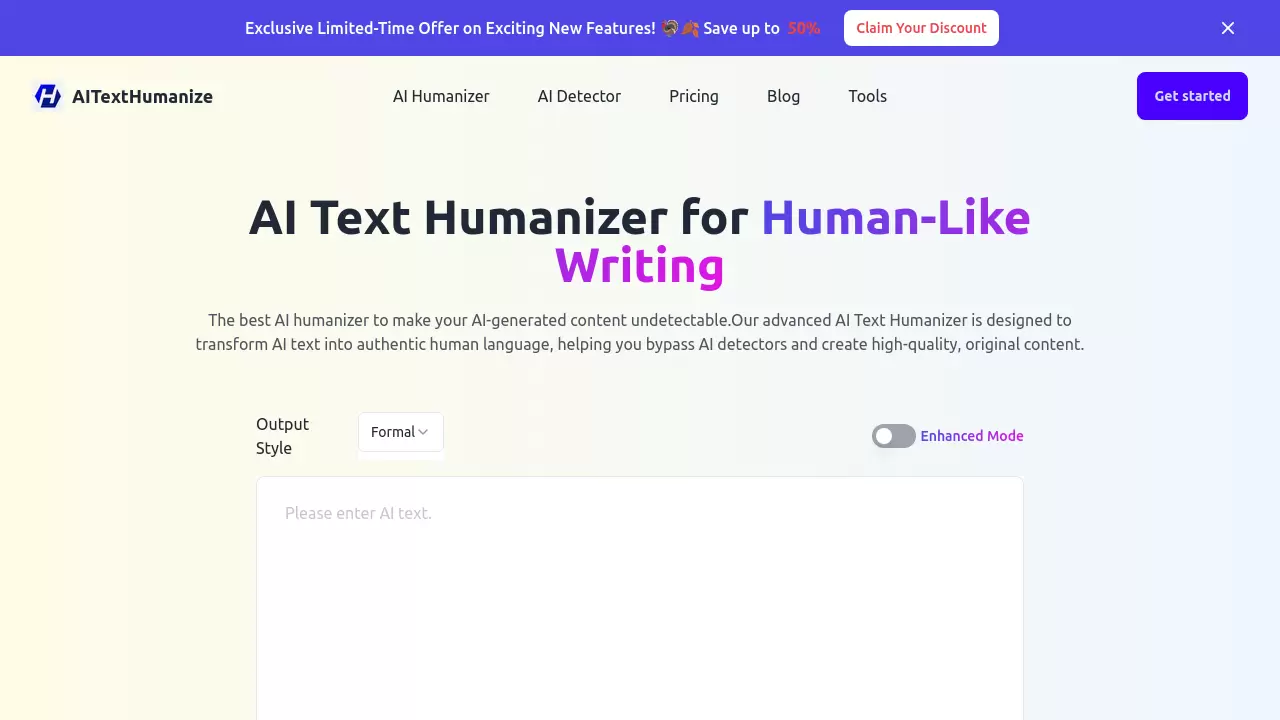Claim Your Discount button in banner
Screen dimensions: 1280x720
[x=921, y=28]
